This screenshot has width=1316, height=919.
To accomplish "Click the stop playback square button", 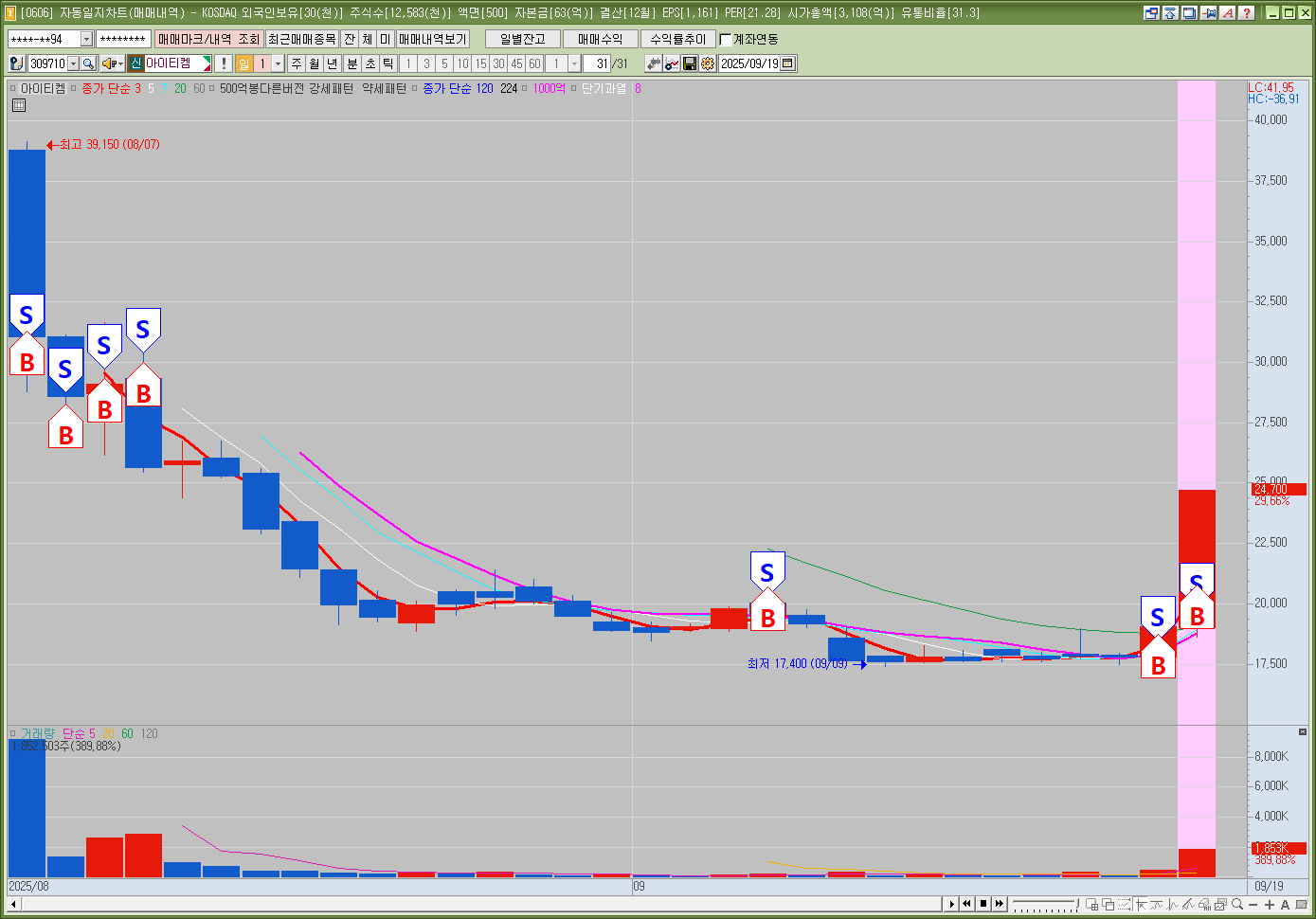I will point(983,904).
